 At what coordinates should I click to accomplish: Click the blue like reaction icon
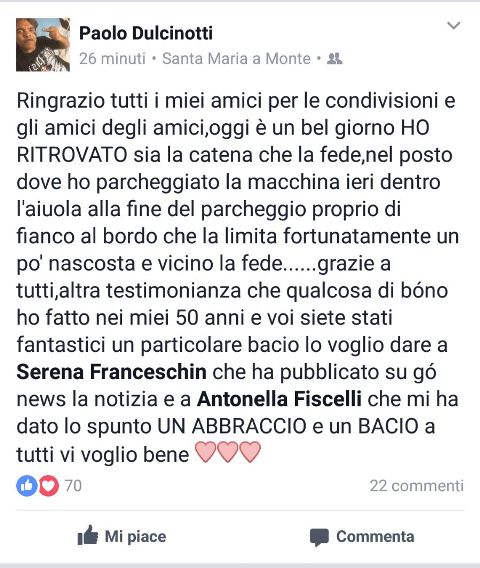point(27,485)
